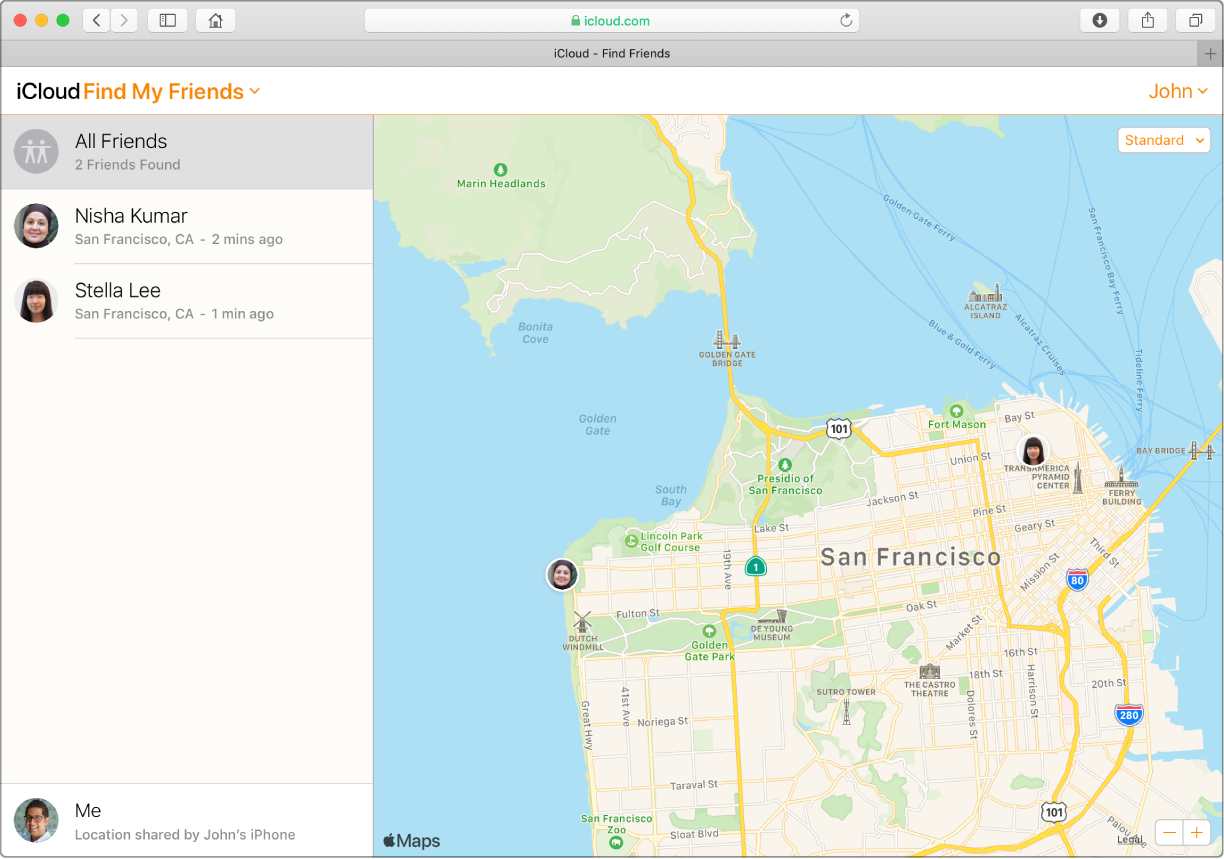Click the San Francisco city label
The width and height of the screenshot is (1224, 859).
point(911,557)
